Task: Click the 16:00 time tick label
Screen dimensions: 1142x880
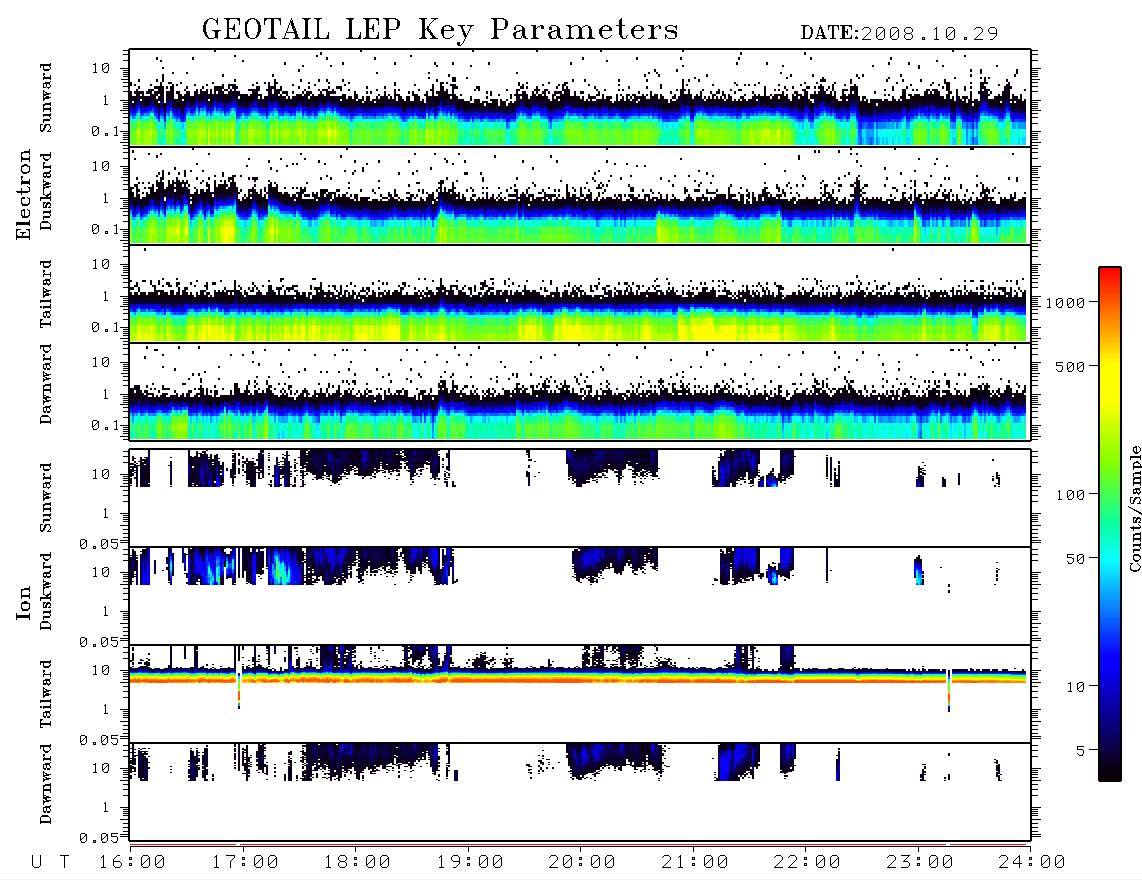Action: coord(132,863)
